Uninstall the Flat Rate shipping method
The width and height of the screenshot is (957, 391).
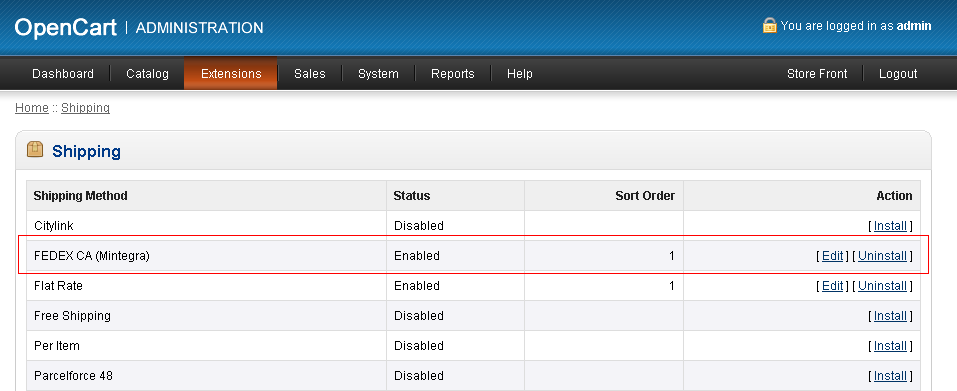883,285
